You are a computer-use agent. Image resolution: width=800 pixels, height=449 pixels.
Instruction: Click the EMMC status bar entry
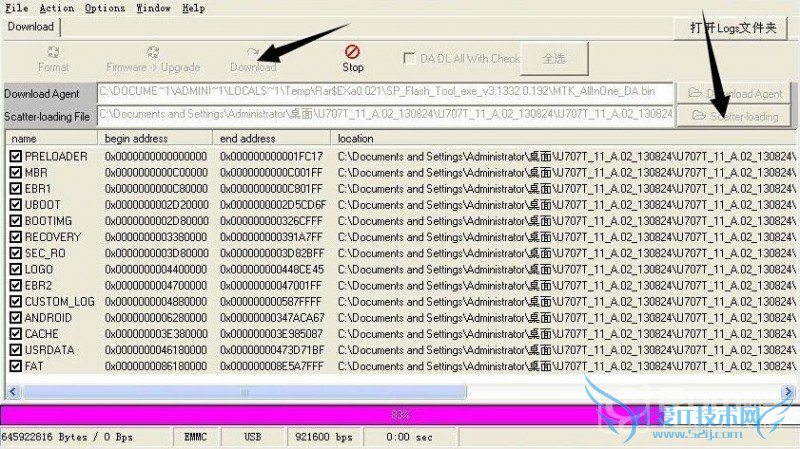pyautogui.click(x=195, y=437)
